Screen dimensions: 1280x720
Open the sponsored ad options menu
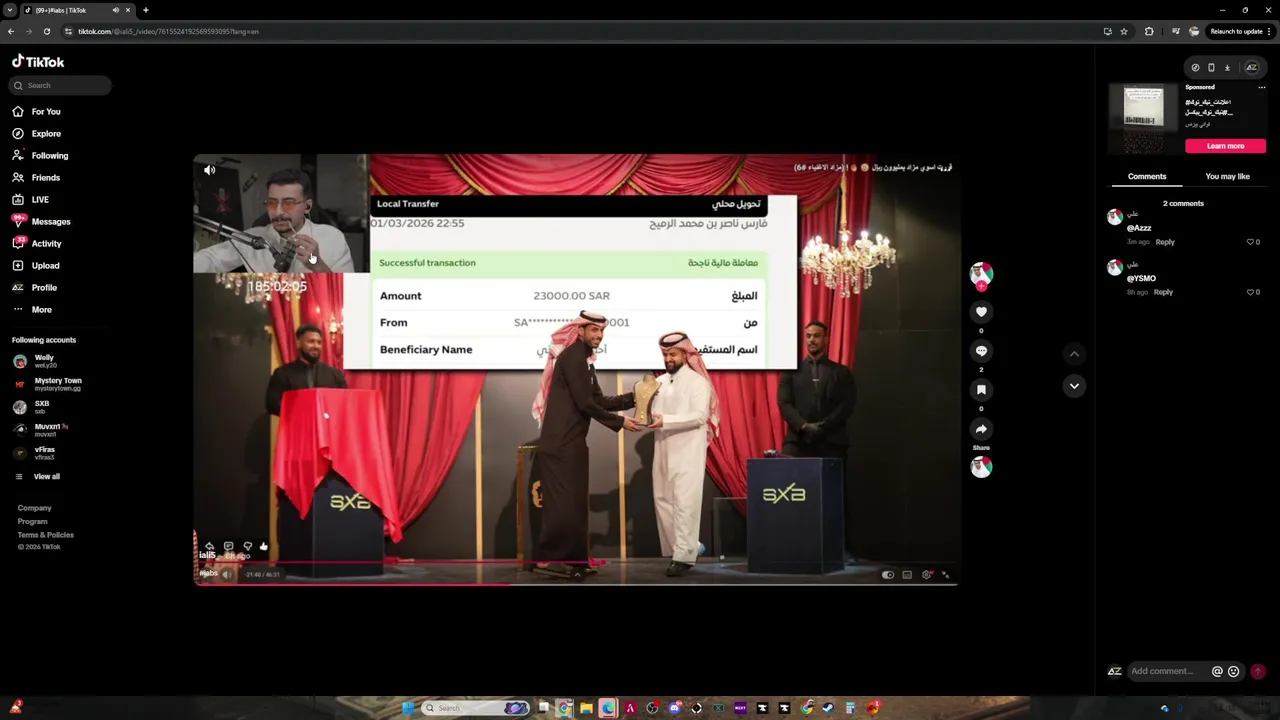point(1261,88)
